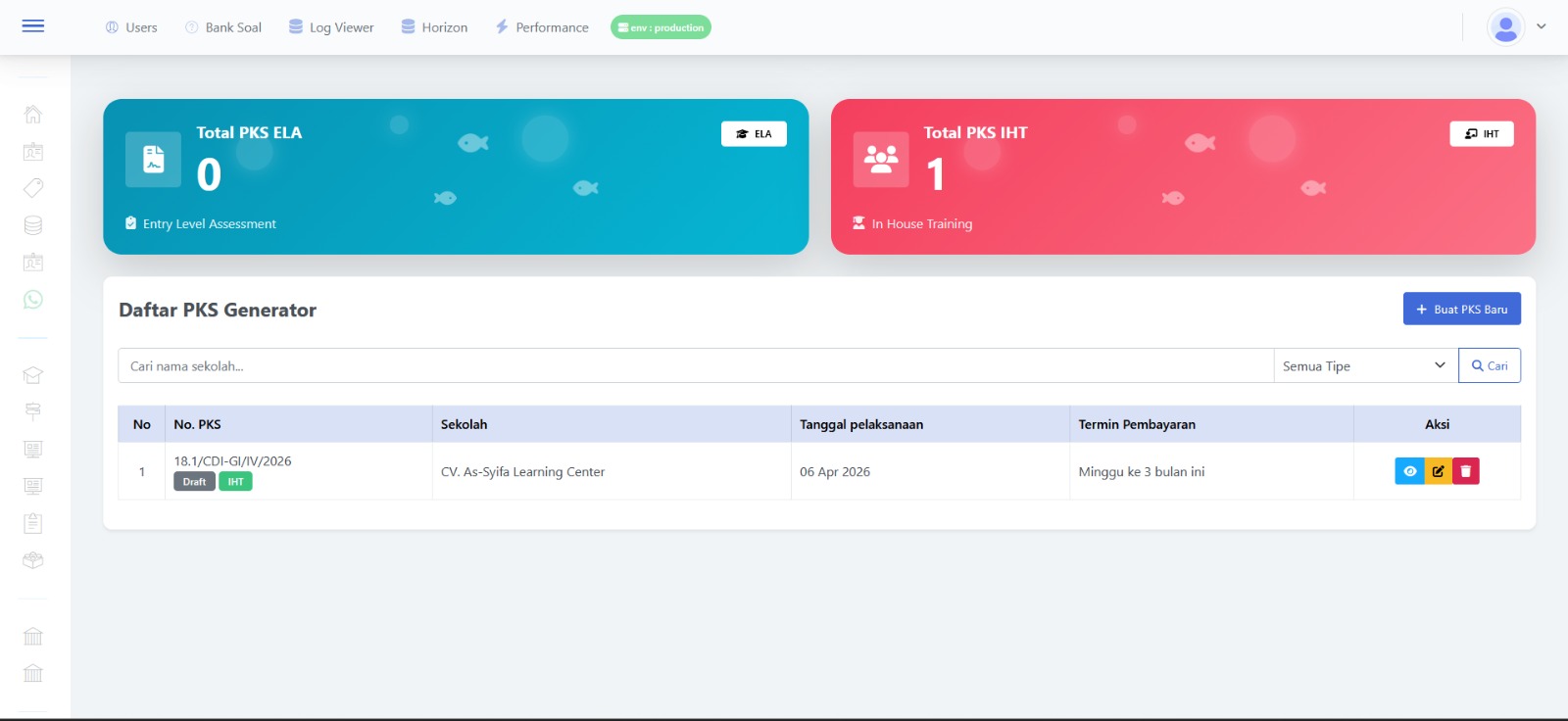Click the signpost icon in the sidebar
The width and height of the screenshot is (1568, 721).
pyautogui.click(x=32, y=411)
